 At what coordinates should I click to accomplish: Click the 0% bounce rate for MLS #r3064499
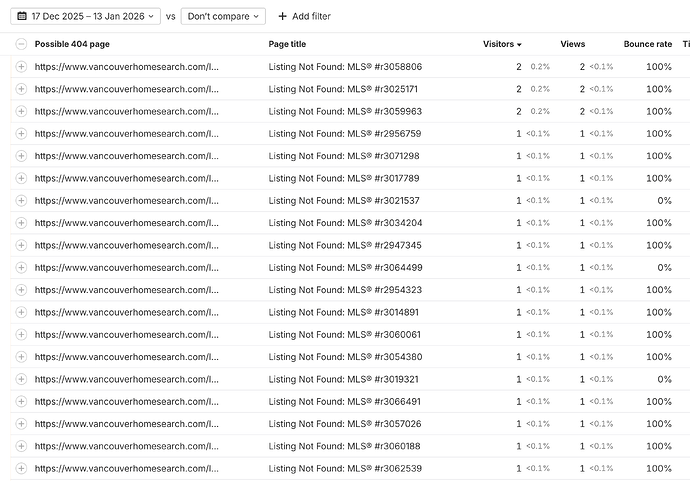(x=664, y=268)
